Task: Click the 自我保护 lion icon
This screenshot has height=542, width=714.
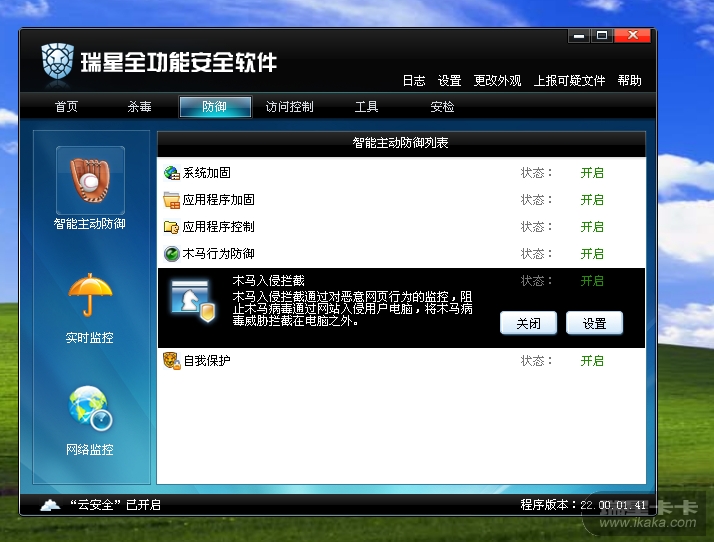Action: point(172,361)
